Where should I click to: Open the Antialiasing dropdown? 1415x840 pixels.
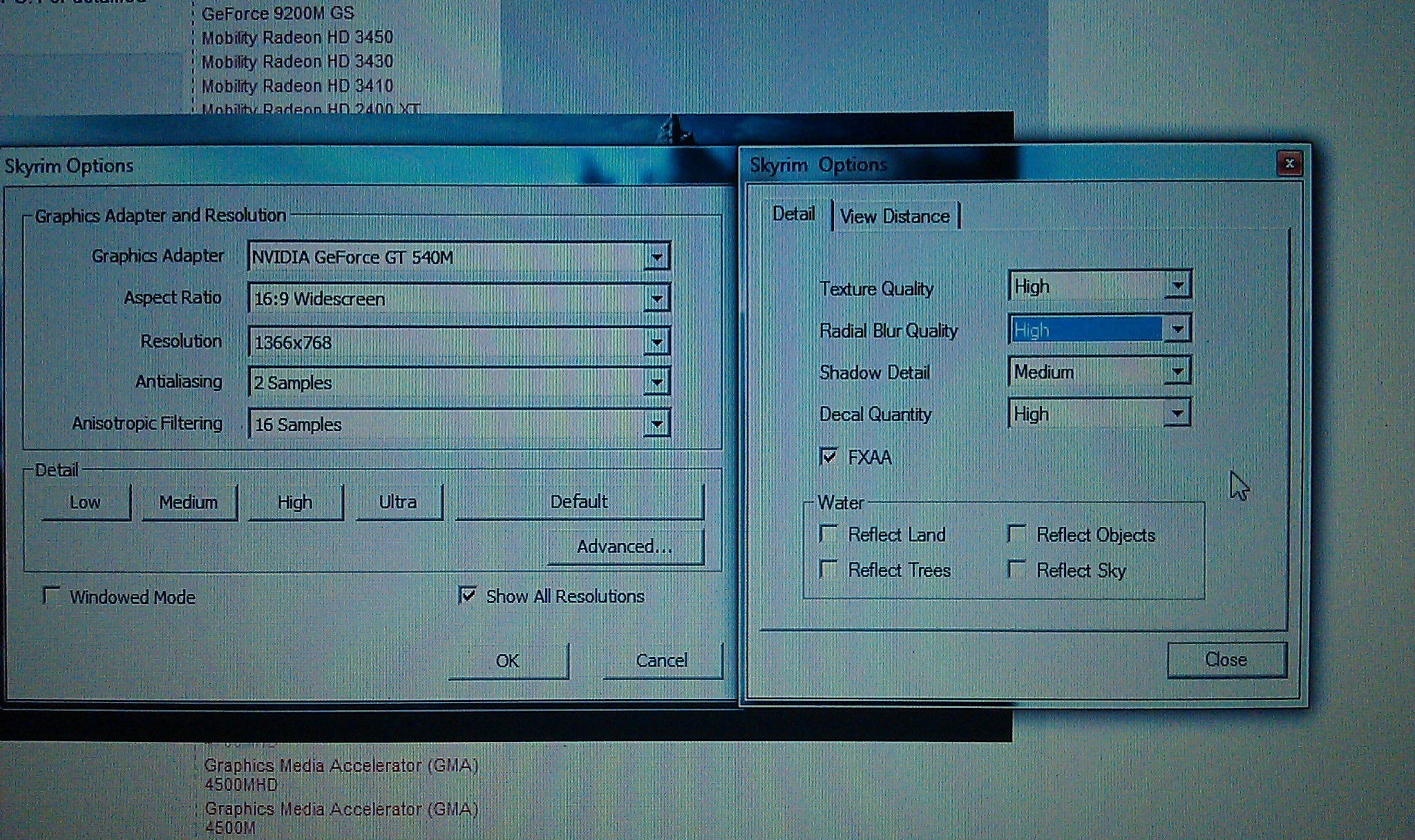(459, 382)
